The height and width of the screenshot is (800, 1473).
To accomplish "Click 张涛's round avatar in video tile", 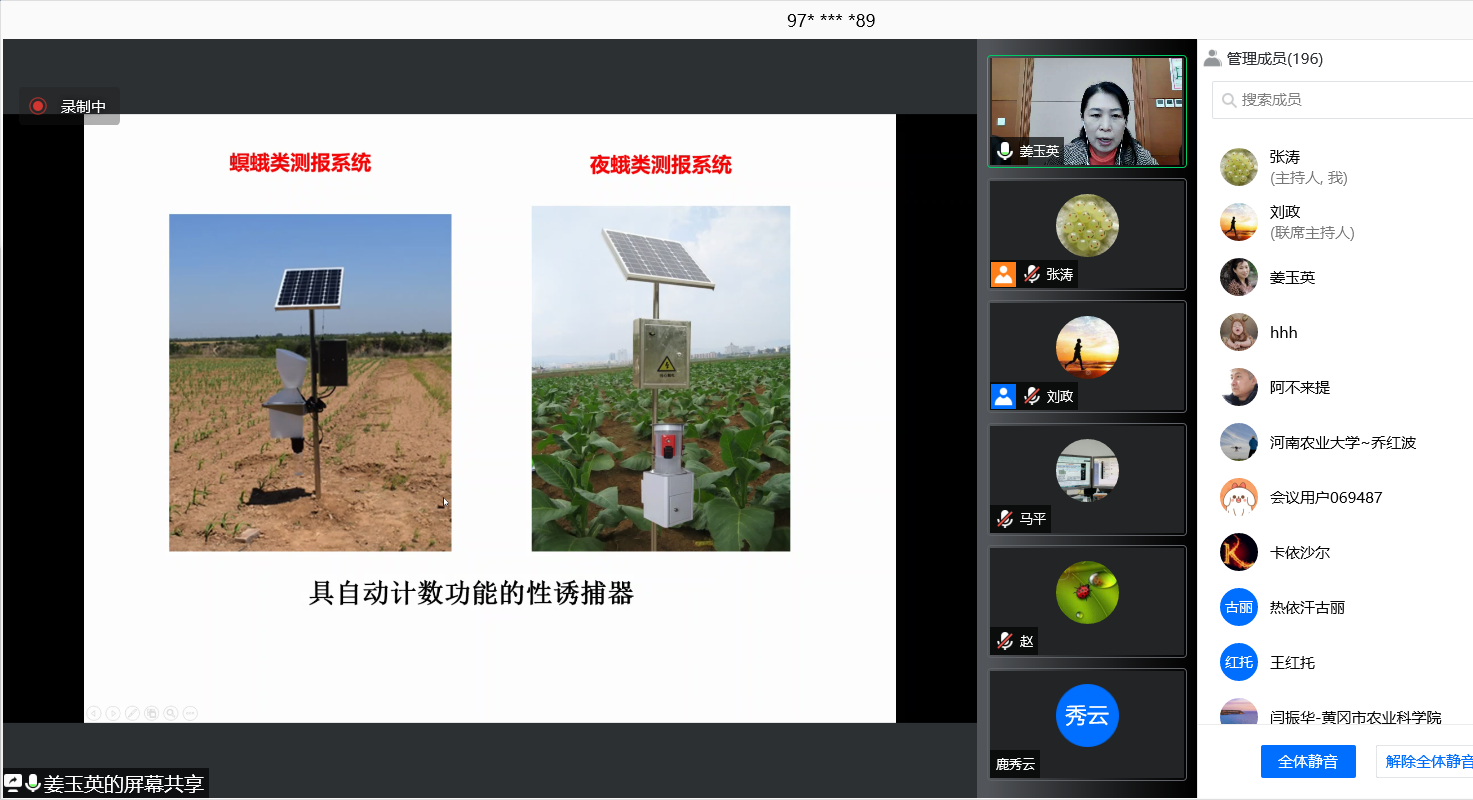I will [x=1087, y=225].
